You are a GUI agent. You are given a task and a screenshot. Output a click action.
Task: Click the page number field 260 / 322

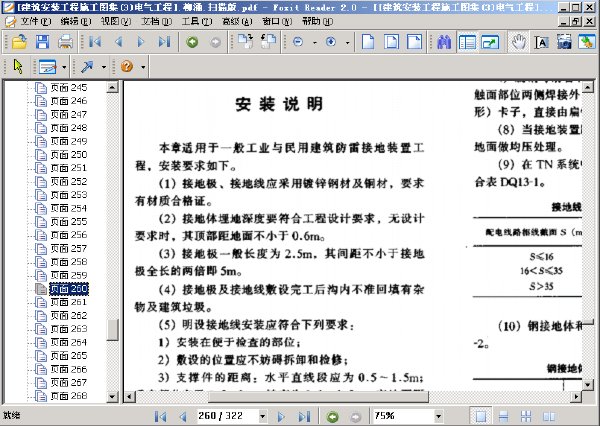click(x=227, y=416)
